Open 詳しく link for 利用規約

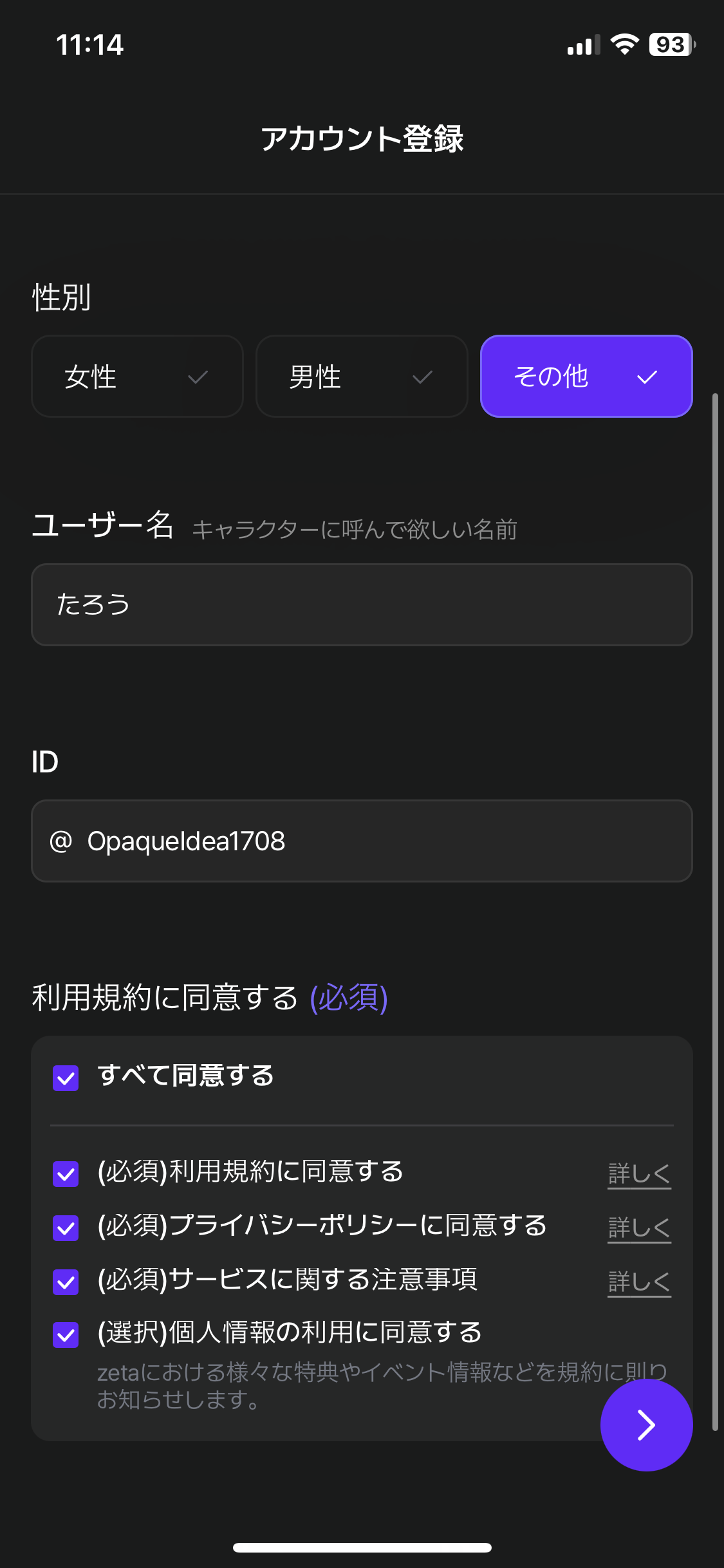click(639, 1173)
